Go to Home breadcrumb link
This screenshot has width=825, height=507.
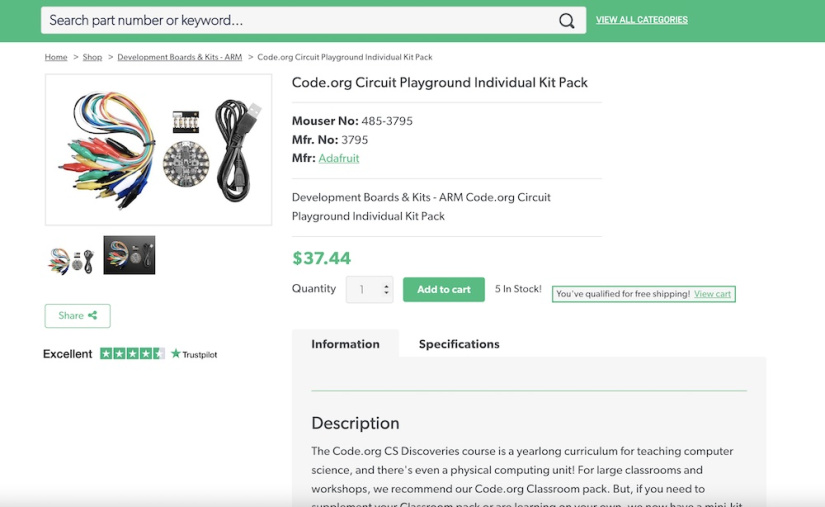tap(56, 57)
